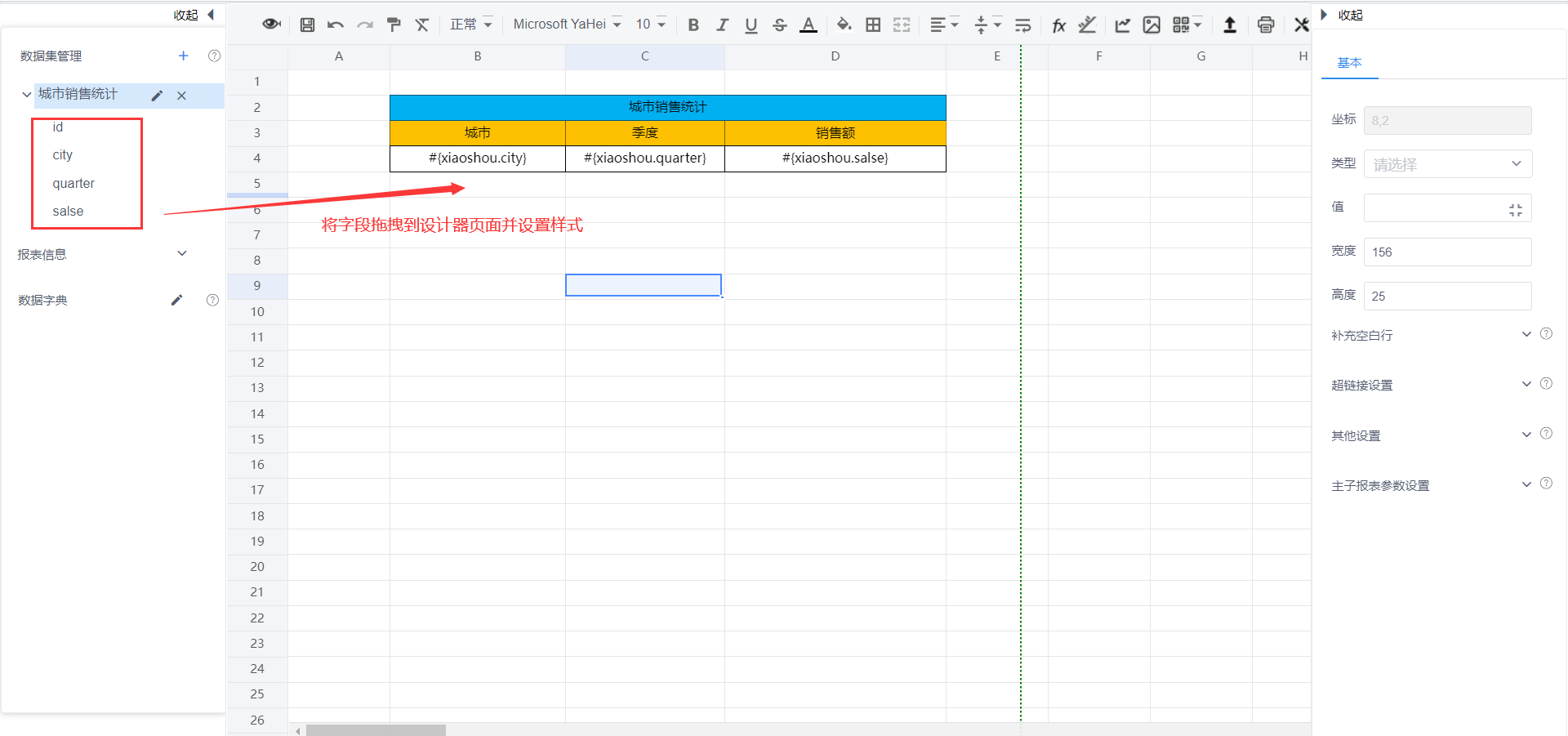Expand the 超链接设置 section
Viewport: 1568px width, 736px height.
coord(1526,384)
